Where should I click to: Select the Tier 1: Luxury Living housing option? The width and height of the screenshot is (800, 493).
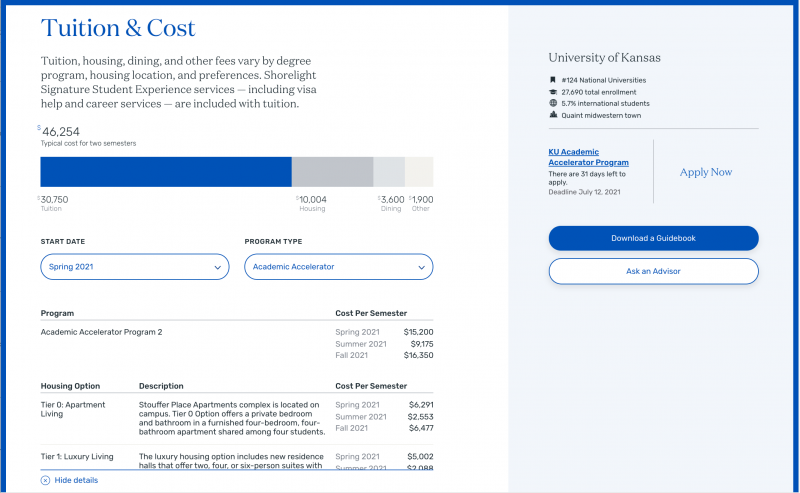76,456
